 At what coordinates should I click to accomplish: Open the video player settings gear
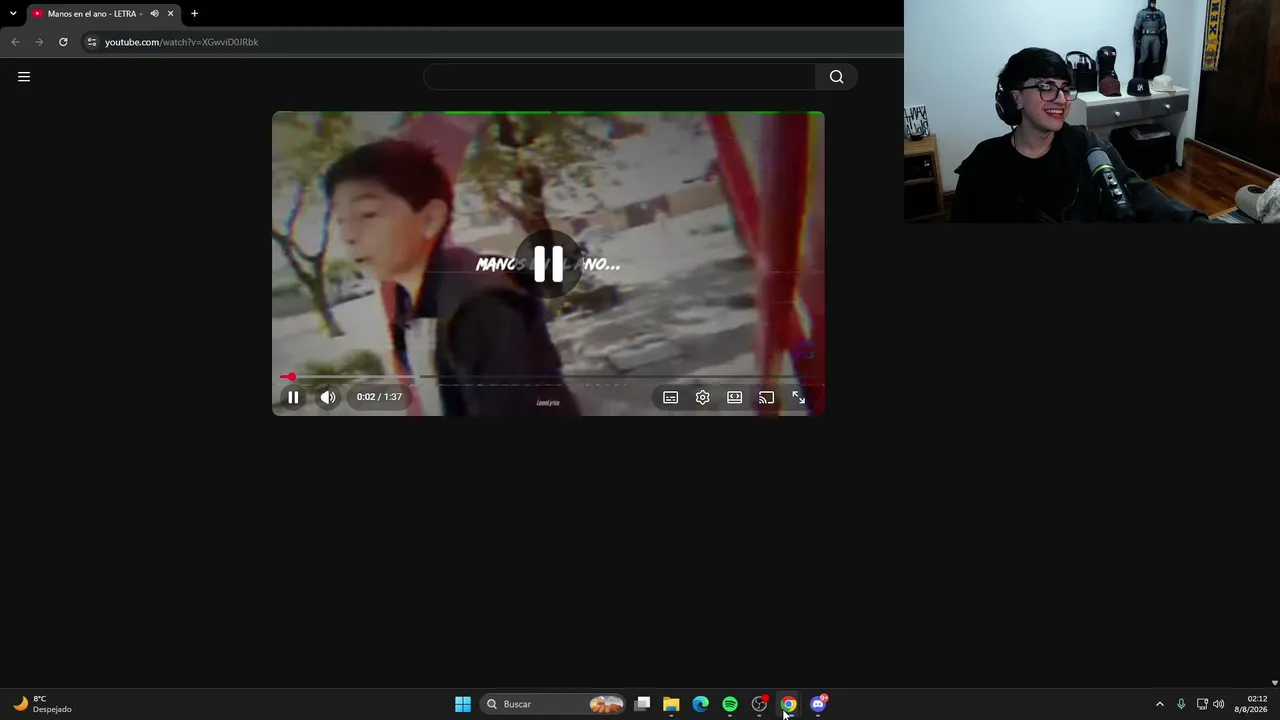point(703,397)
